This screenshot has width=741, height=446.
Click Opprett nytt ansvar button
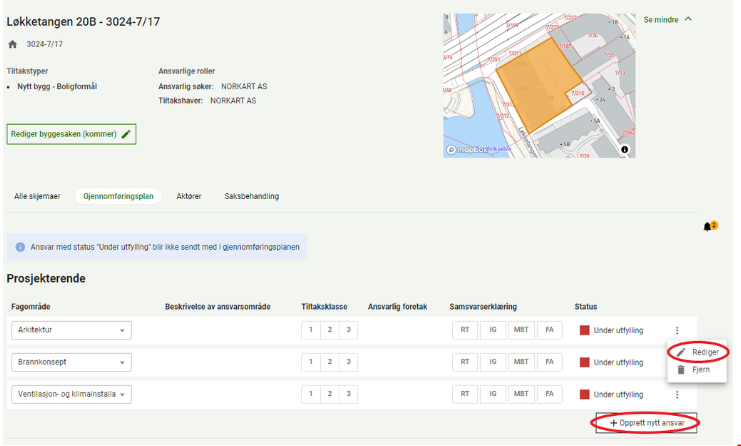click(646, 424)
